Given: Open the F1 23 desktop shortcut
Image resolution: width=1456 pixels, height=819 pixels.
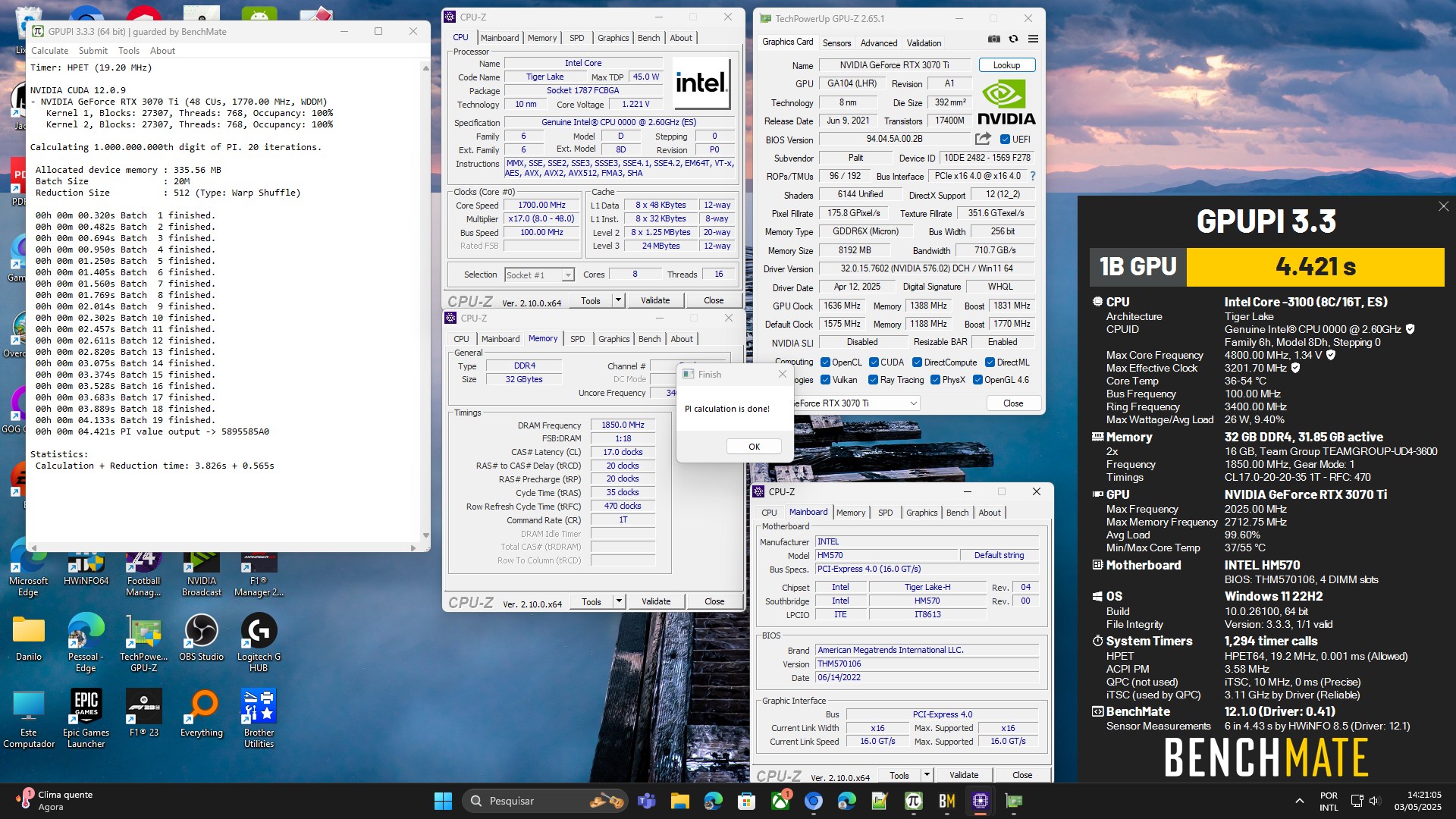Looking at the screenshot, I should click(x=144, y=713).
